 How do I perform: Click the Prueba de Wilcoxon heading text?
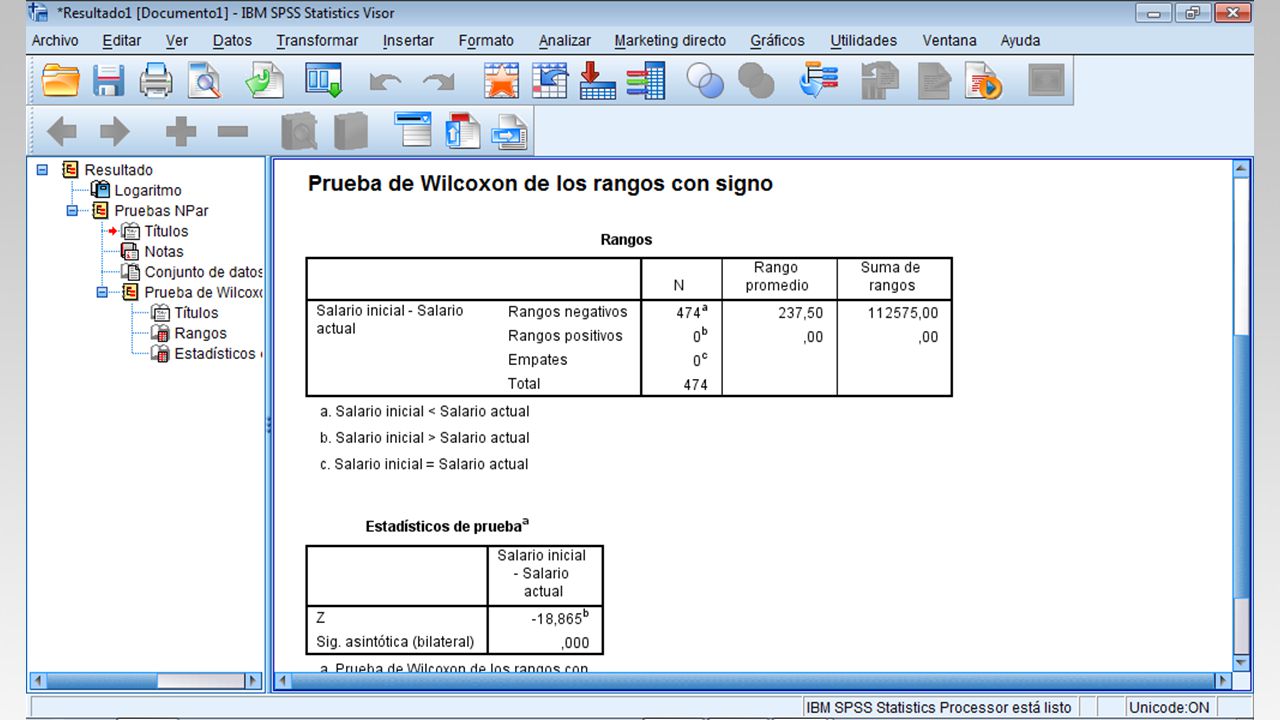coord(540,184)
